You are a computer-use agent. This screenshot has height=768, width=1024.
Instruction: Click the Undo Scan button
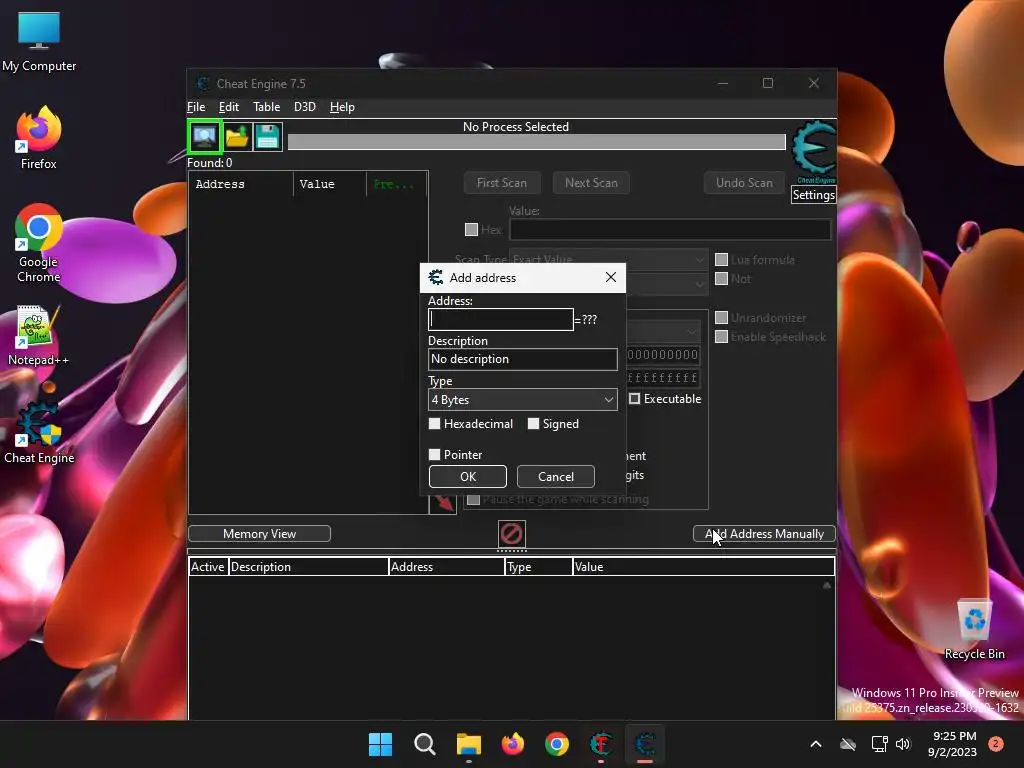(744, 183)
